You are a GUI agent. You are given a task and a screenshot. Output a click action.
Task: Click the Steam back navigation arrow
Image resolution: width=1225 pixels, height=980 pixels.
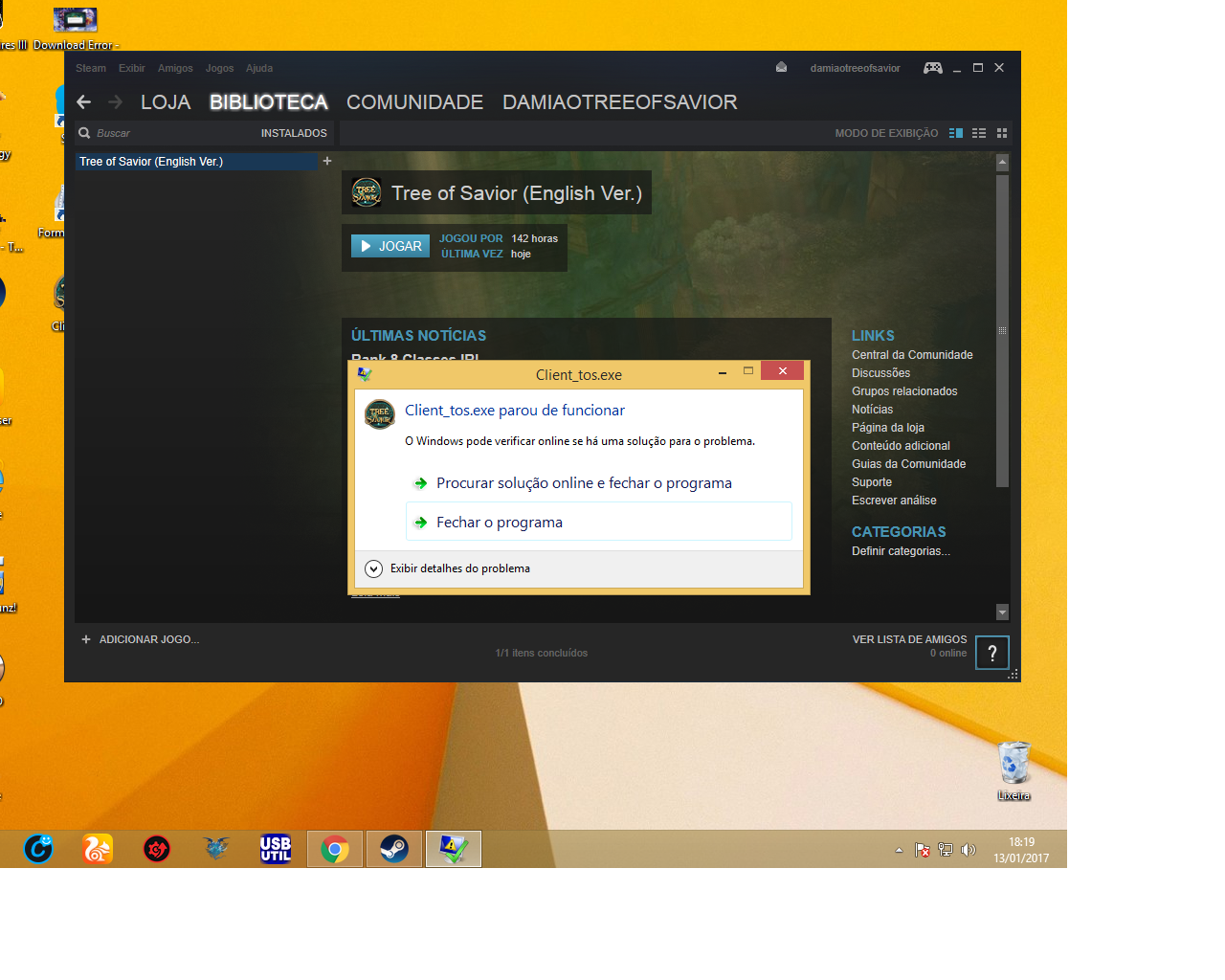[84, 102]
